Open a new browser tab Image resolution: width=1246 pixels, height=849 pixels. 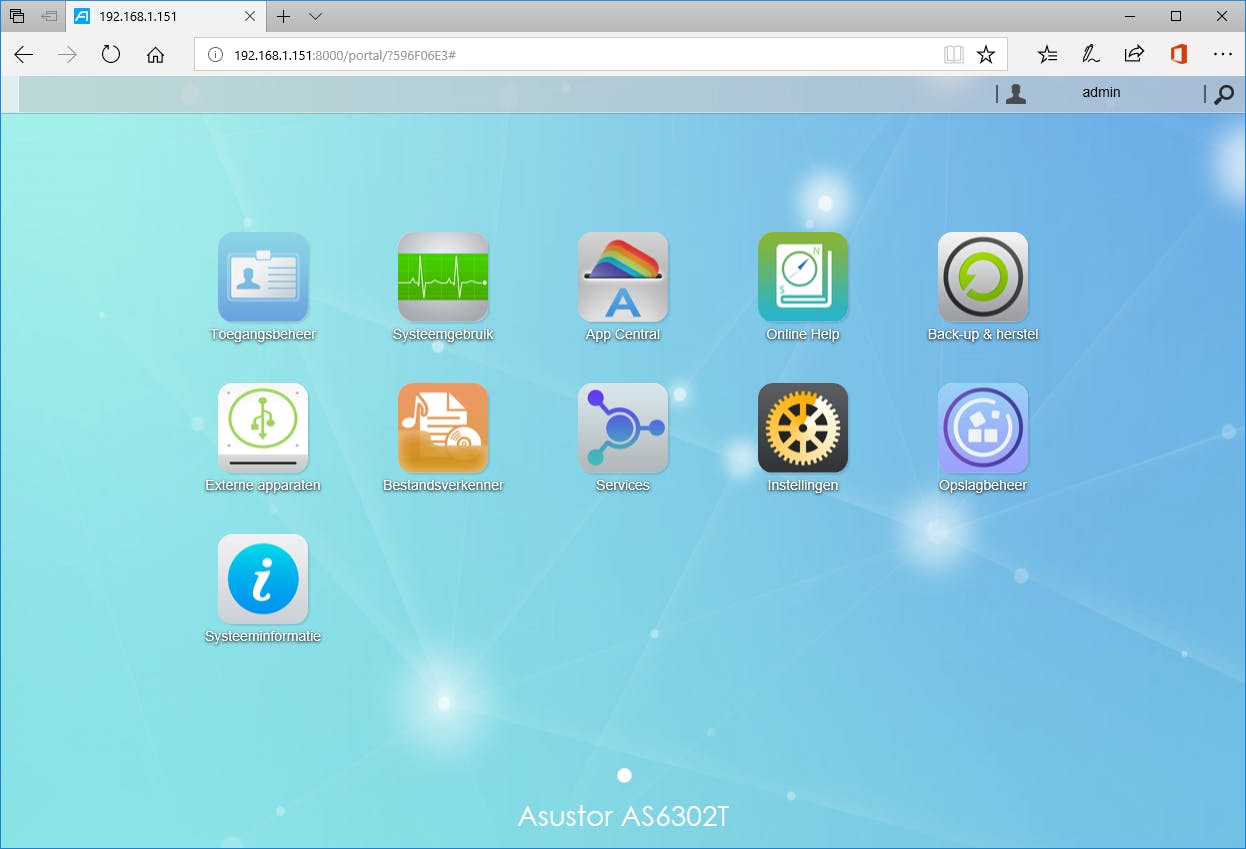coord(284,16)
